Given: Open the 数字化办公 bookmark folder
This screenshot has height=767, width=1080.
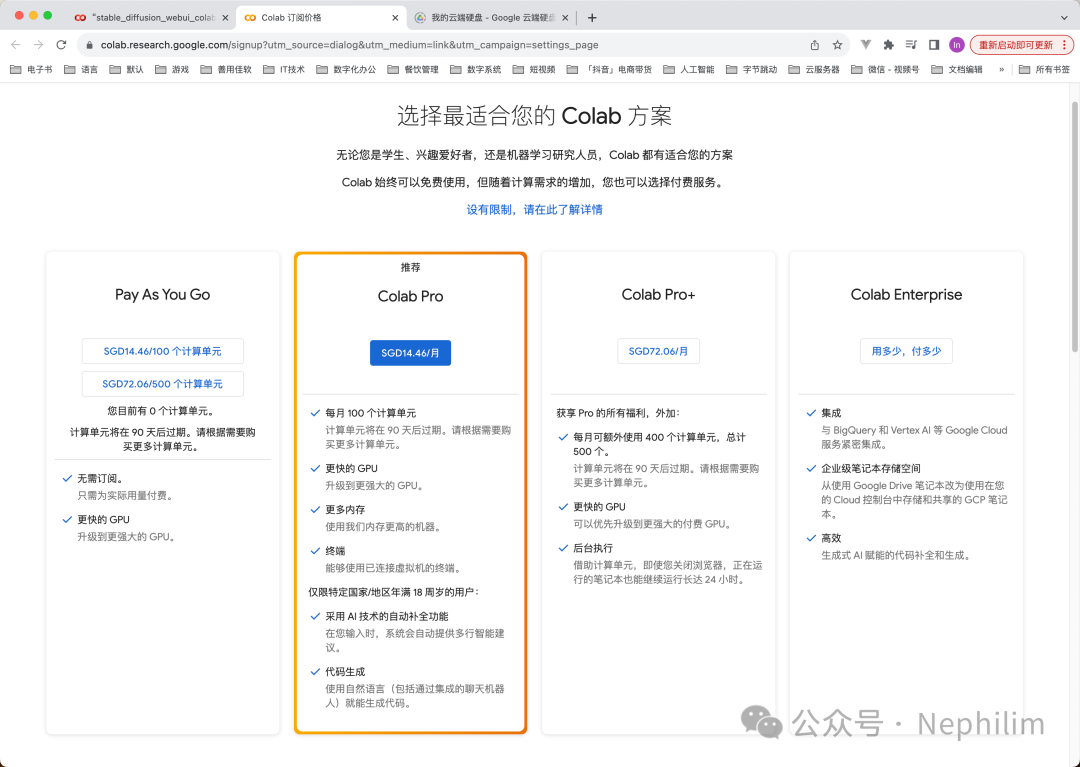Looking at the screenshot, I should (x=346, y=70).
